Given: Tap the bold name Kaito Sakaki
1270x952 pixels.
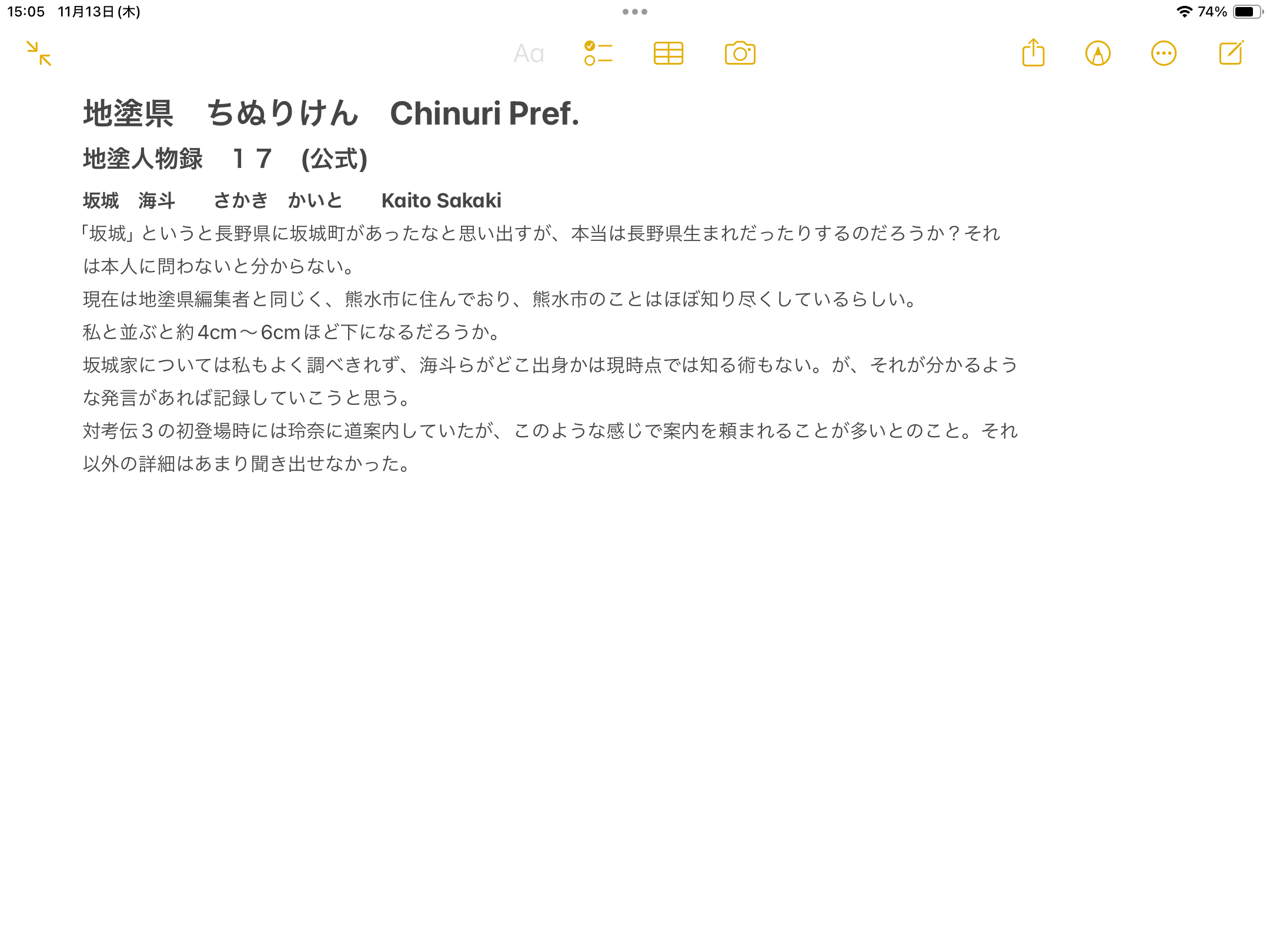Looking at the screenshot, I should click(441, 201).
